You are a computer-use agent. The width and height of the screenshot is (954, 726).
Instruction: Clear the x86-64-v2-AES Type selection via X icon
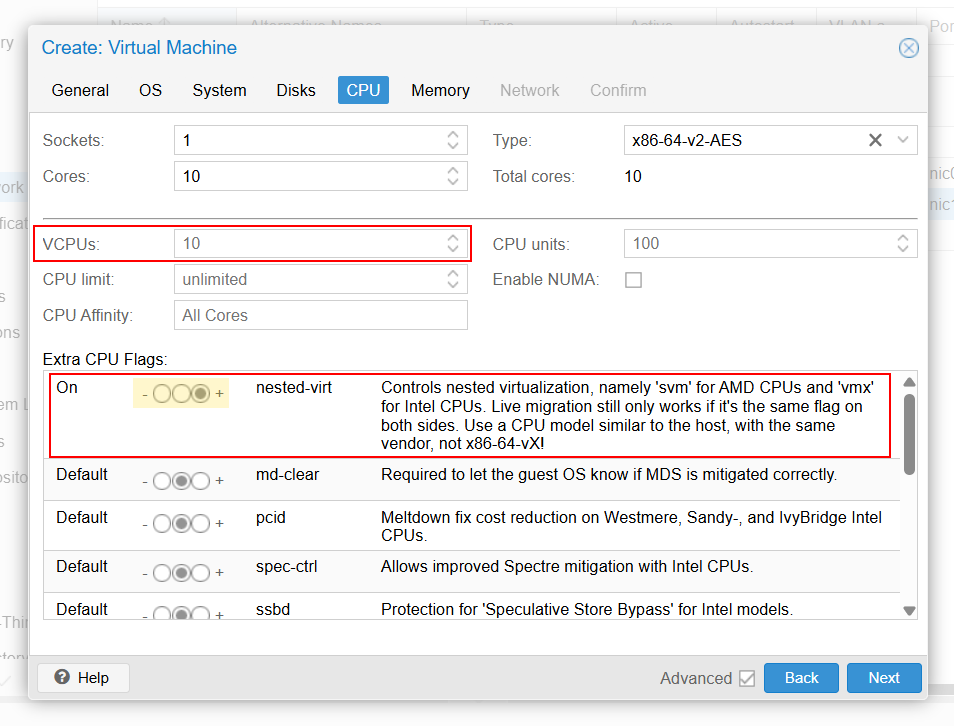pos(875,140)
